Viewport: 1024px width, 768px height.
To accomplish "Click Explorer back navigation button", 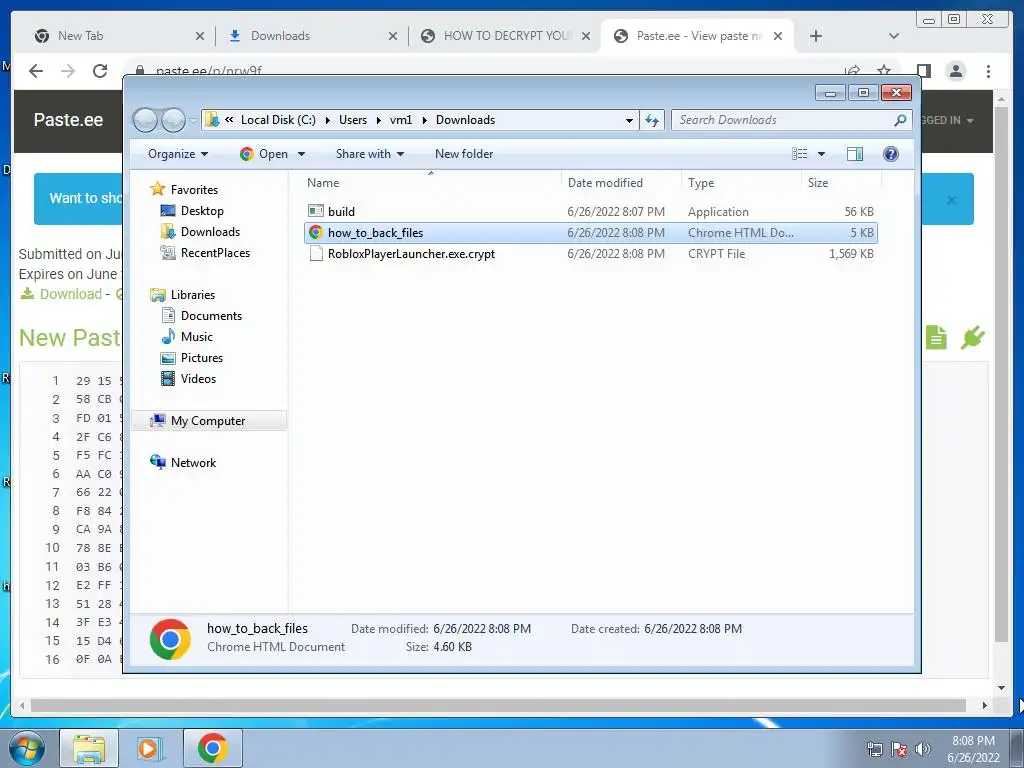I will 145,120.
